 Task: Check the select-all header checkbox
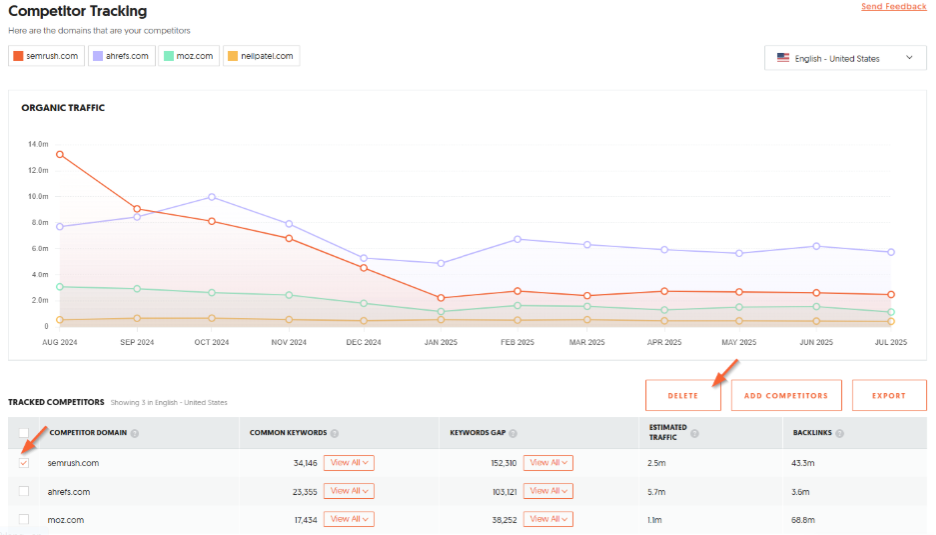24,433
